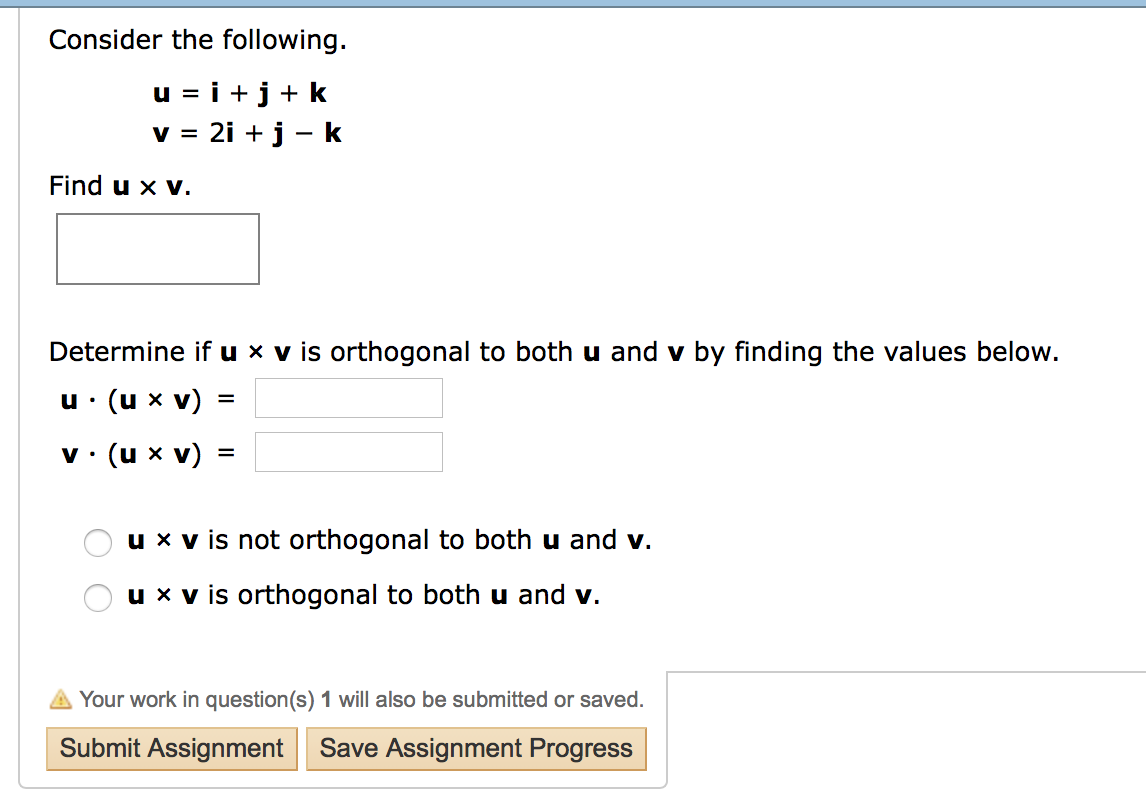Click the 'Determine if u × v is orthogonal' instruction
The height and width of the screenshot is (810, 1146).
[x=553, y=352]
